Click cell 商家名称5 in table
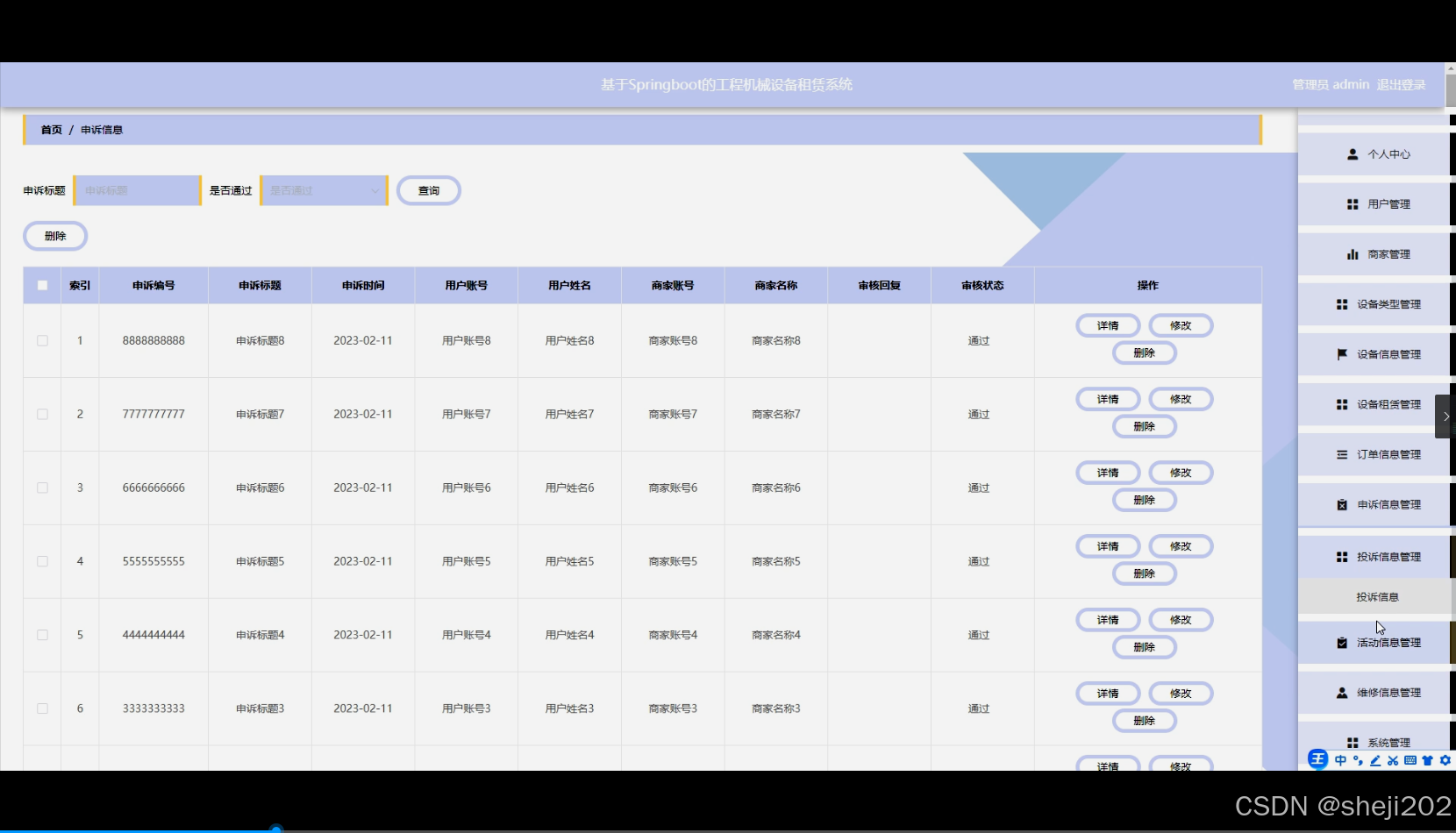The width and height of the screenshot is (1456, 833). pos(776,561)
